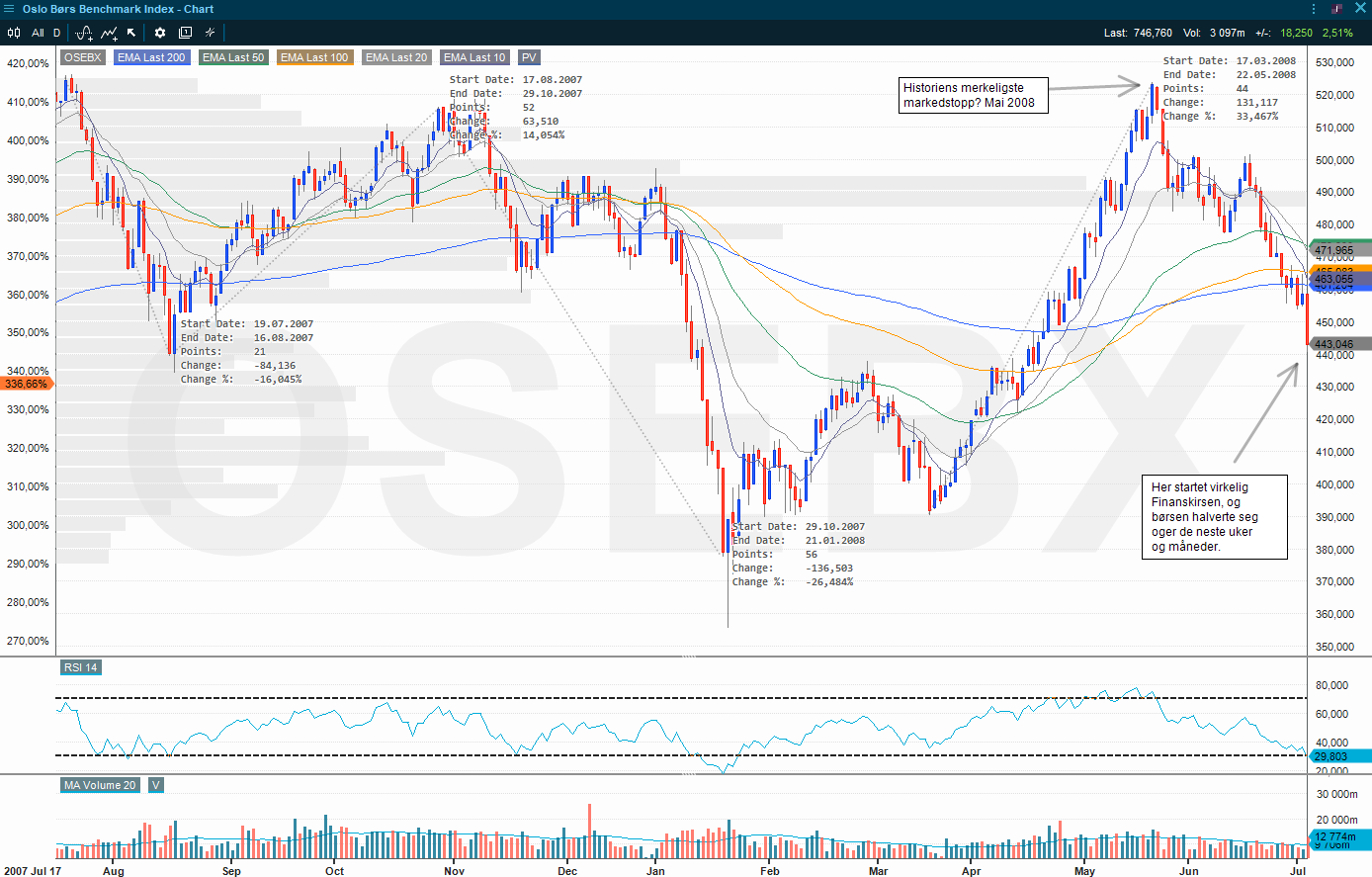Open chart settings gear icon
Image resolution: width=1372 pixels, height=877 pixels.
pos(160,33)
